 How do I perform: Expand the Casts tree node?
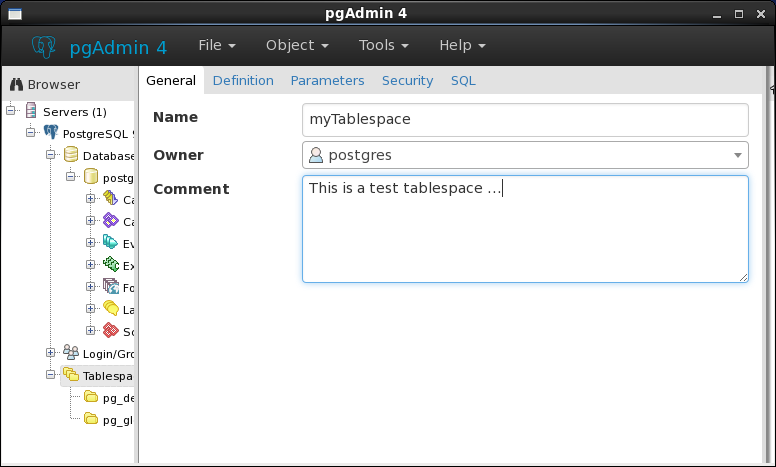click(91, 198)
